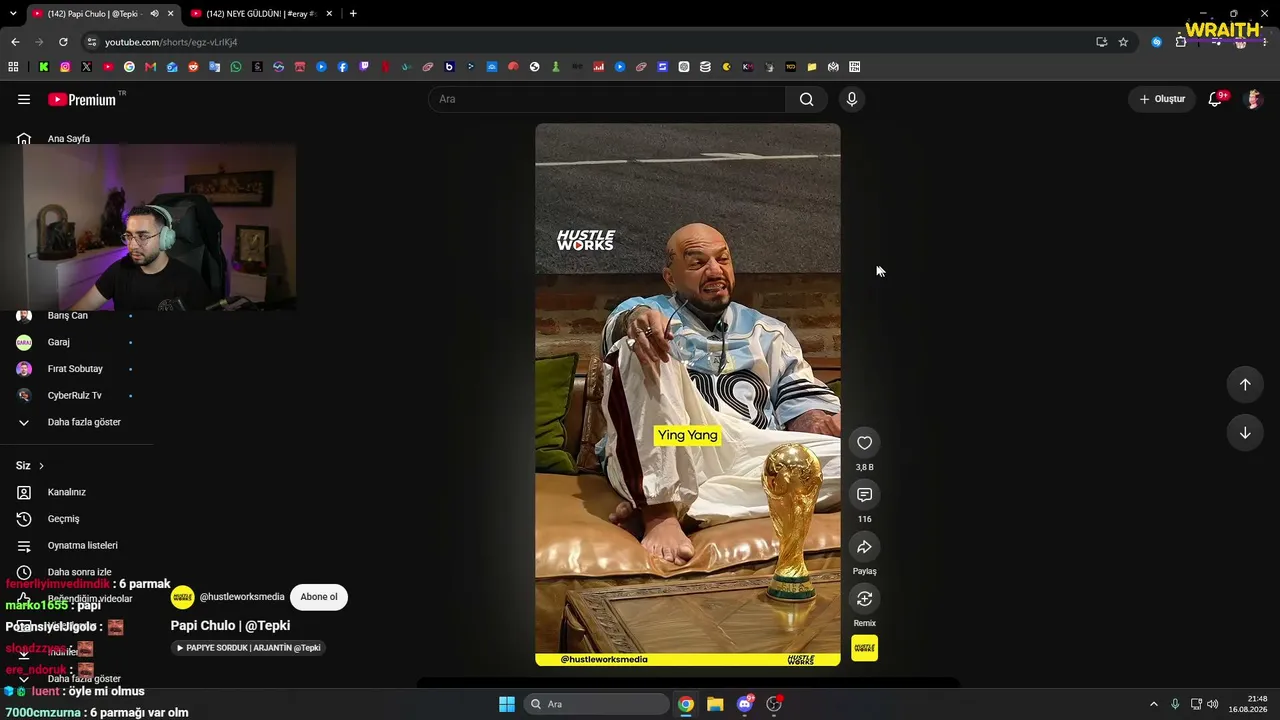Expand Daha fazla göster under subscriptions
The width and height of the screenshot is (1280, 720).
pos(84,422)
